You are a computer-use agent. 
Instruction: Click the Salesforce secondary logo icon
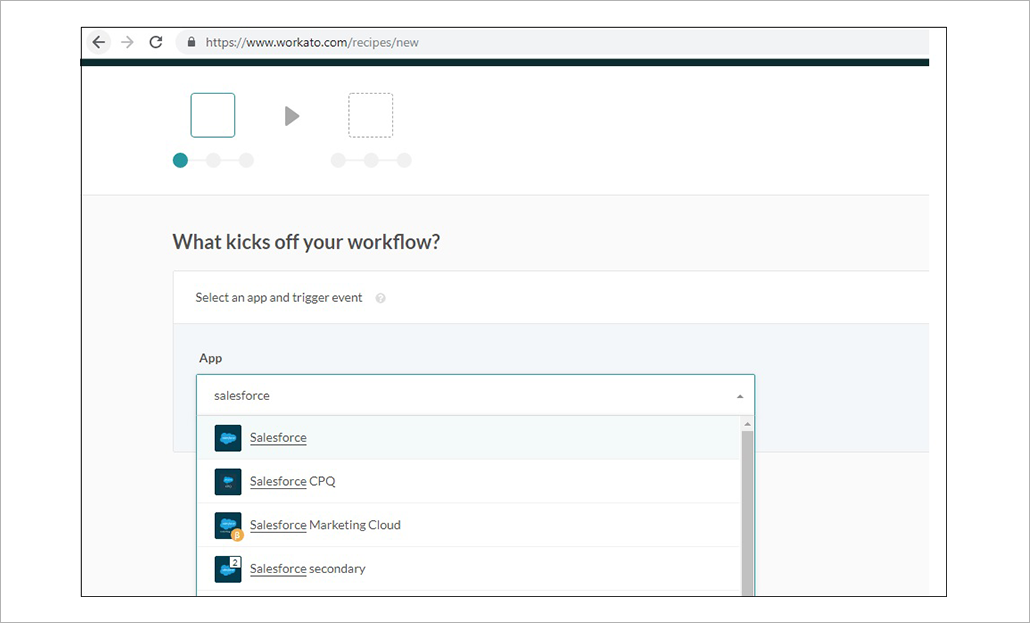228,569
